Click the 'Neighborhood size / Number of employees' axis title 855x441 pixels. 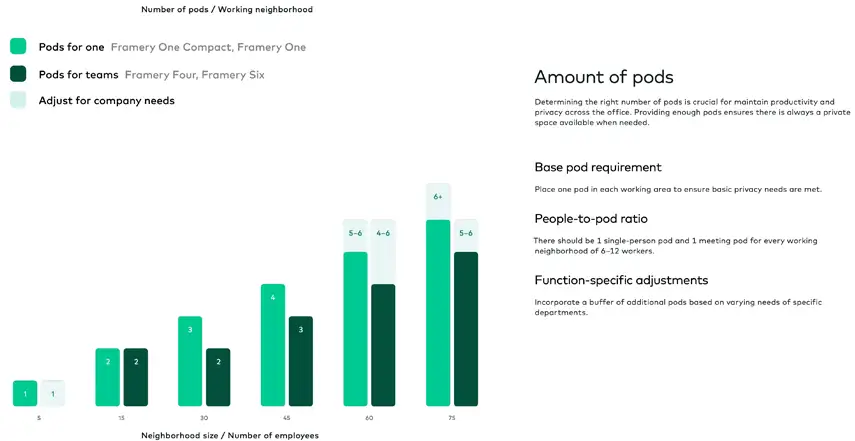tap(230, 435)
